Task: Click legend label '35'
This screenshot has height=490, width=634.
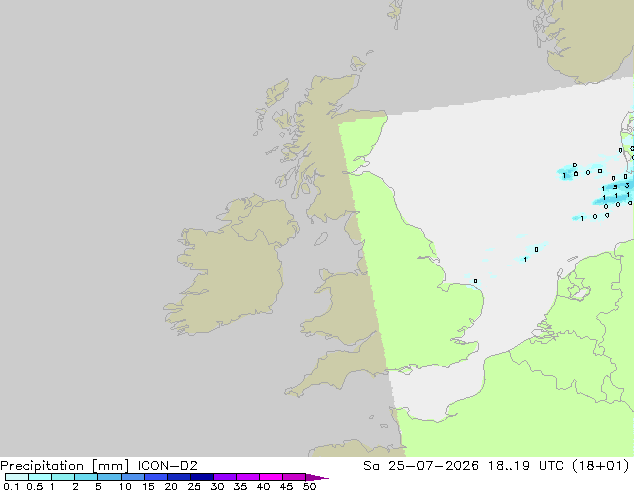Action: 240,486
